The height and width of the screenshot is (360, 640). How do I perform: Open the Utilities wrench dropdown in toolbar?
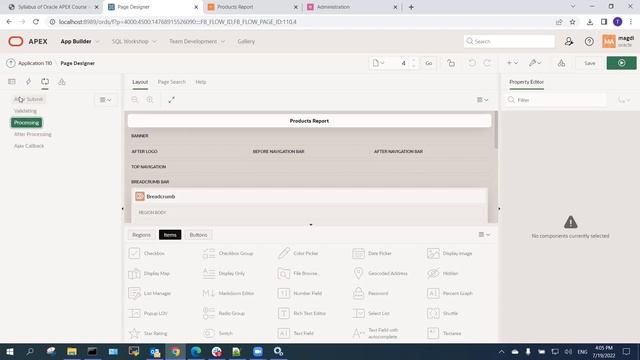pyautogui.click(x=535, y=63)
